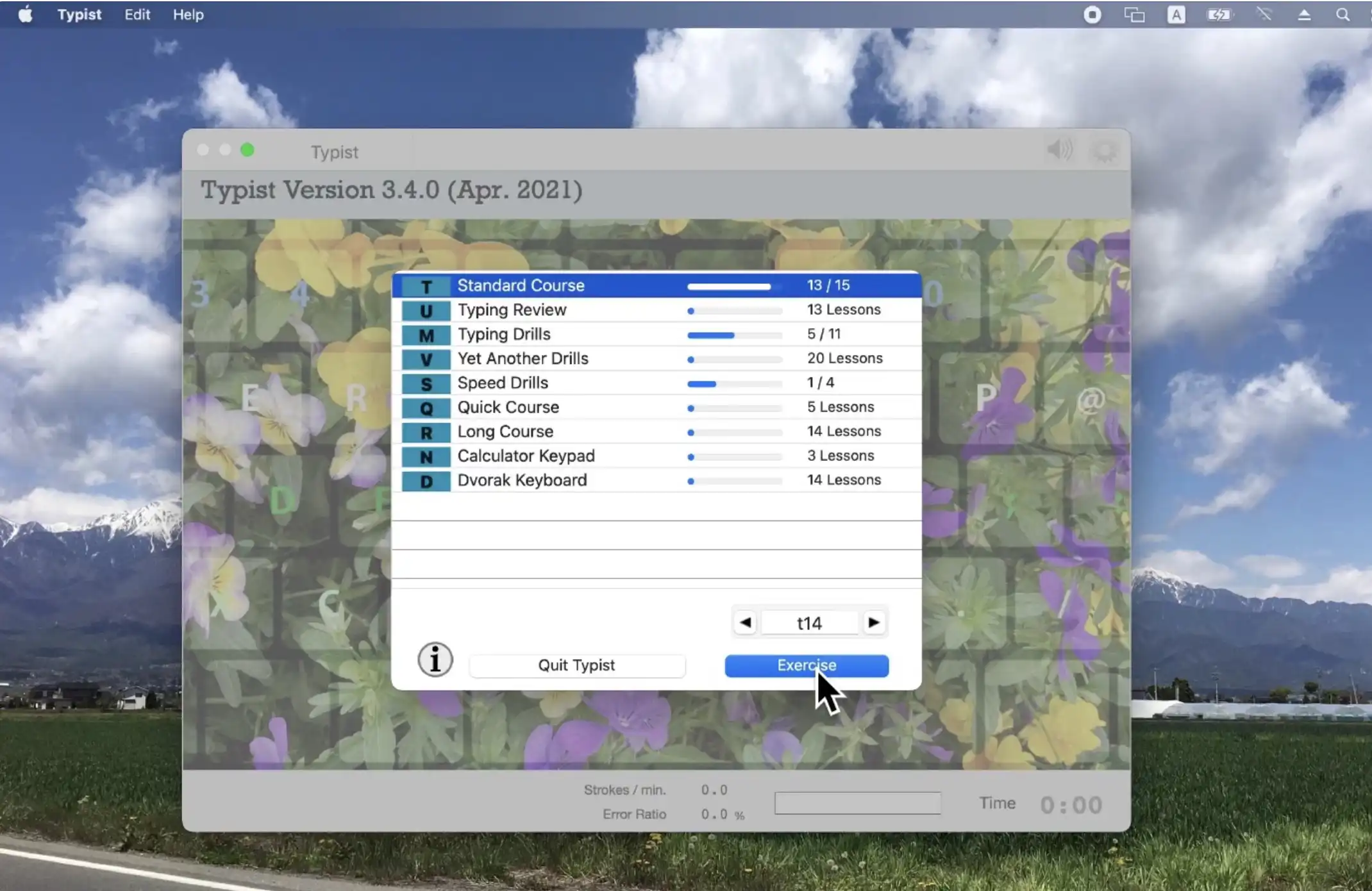Click the Time display showing 0:00
1372x891 pixels.
(x=1071, y=804)
